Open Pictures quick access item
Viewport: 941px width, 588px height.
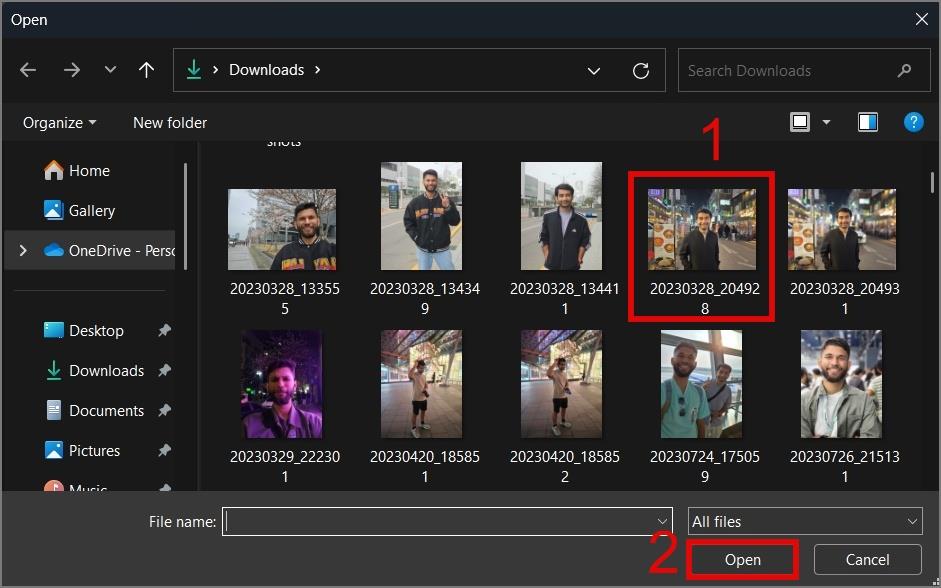pyautogui.click(x=82, y=451)
